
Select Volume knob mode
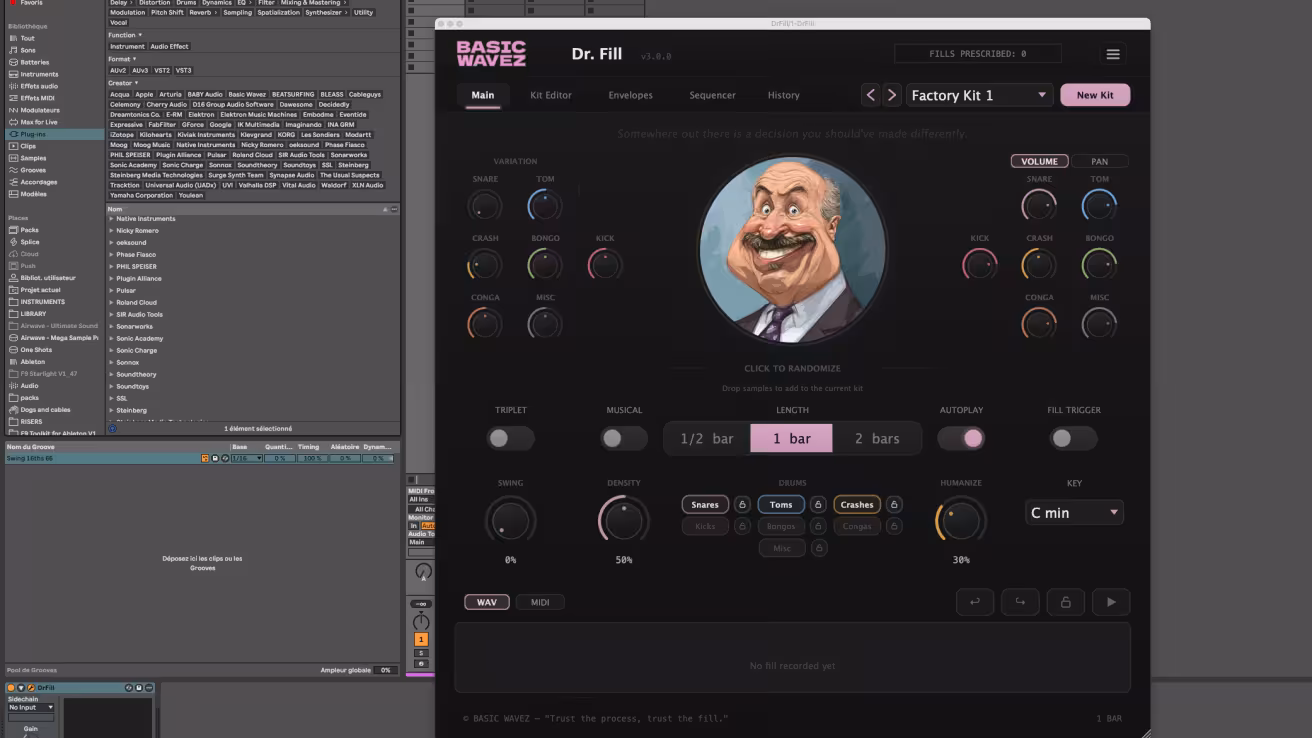click(x=1039, y=161)
